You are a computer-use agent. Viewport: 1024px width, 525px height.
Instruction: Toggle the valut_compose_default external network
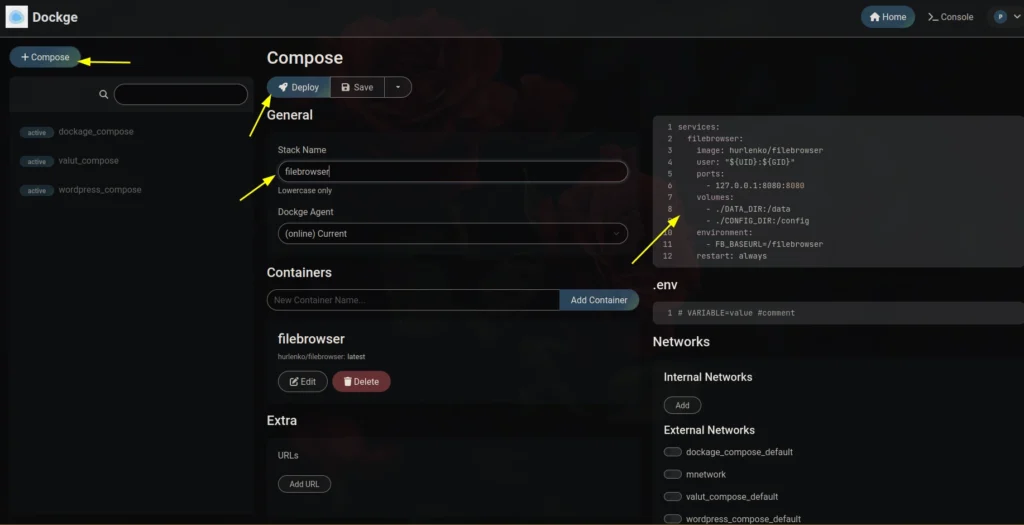[x=672, y=496]
